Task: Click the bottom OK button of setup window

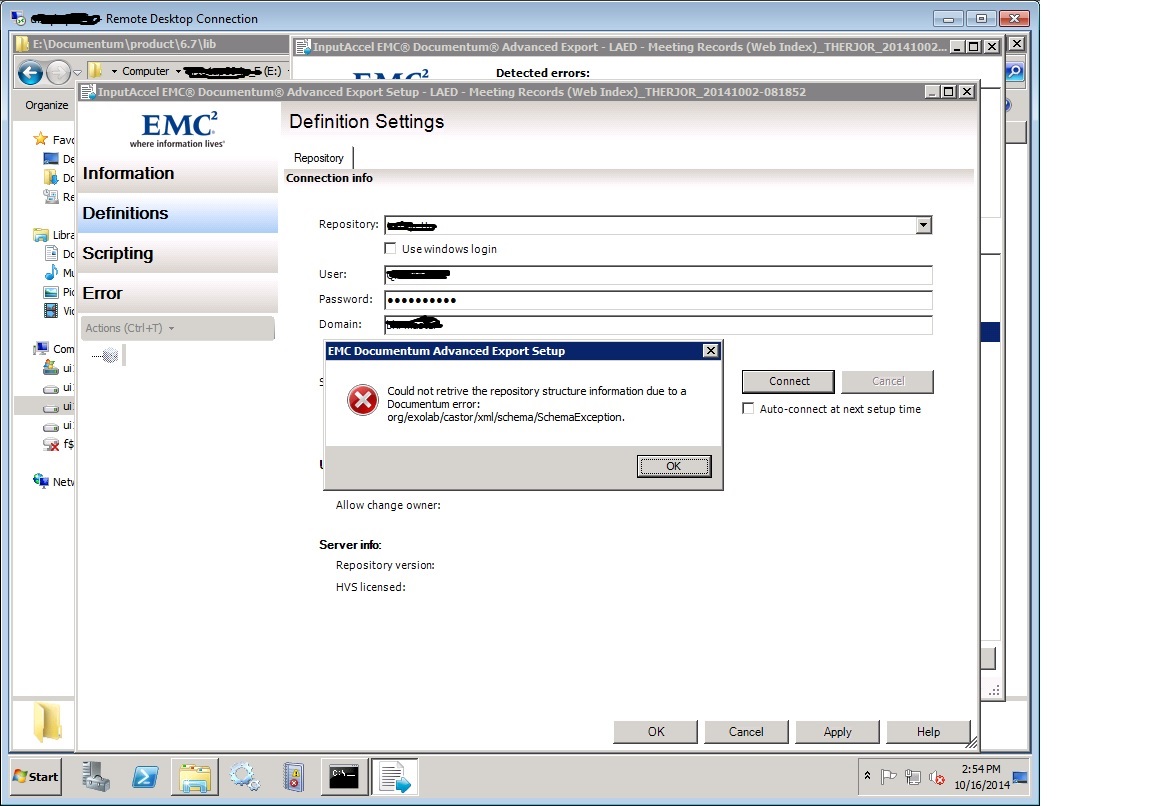Action: (655, 732)
